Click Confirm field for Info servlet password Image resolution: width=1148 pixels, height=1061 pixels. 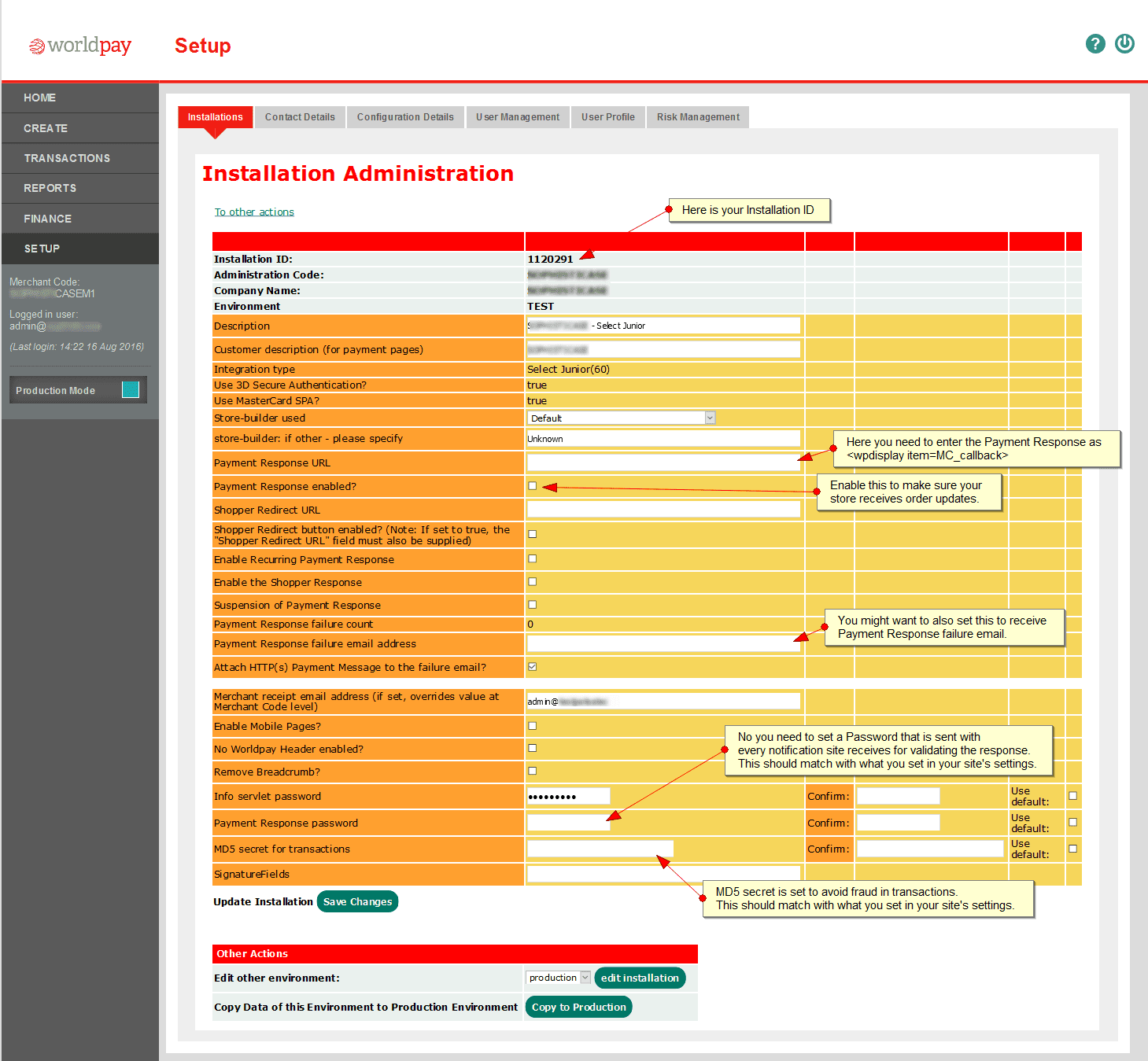(x=899, y=796)
